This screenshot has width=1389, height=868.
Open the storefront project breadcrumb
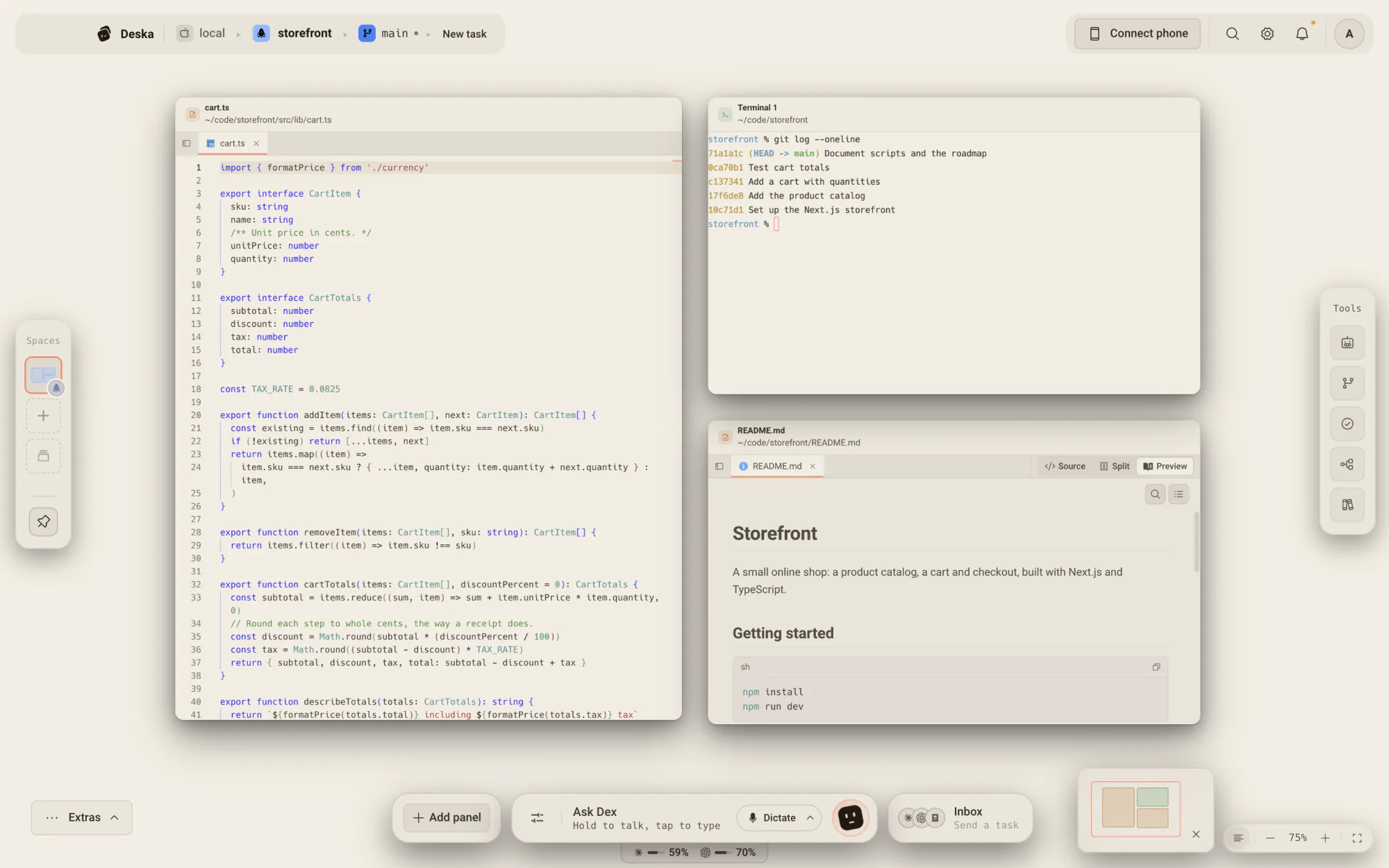[292, 33]
